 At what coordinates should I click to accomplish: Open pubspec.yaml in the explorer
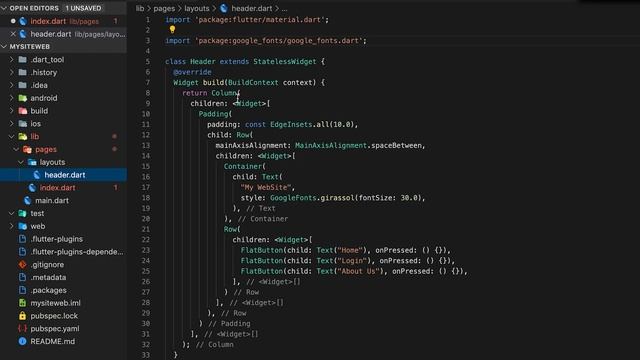pyautogui.click(x=63, y=329)
